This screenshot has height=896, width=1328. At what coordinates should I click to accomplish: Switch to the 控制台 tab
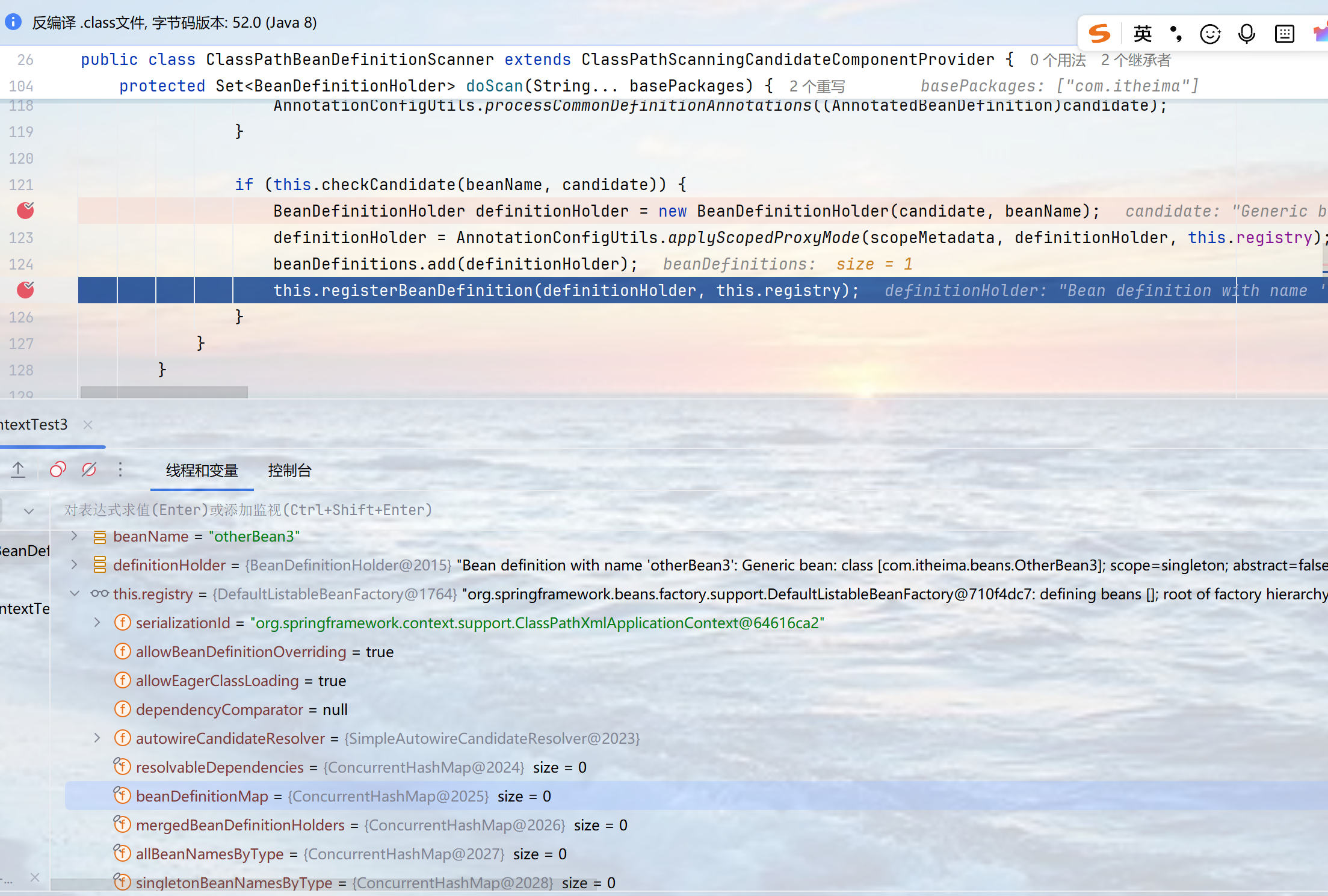pos(289,471)
